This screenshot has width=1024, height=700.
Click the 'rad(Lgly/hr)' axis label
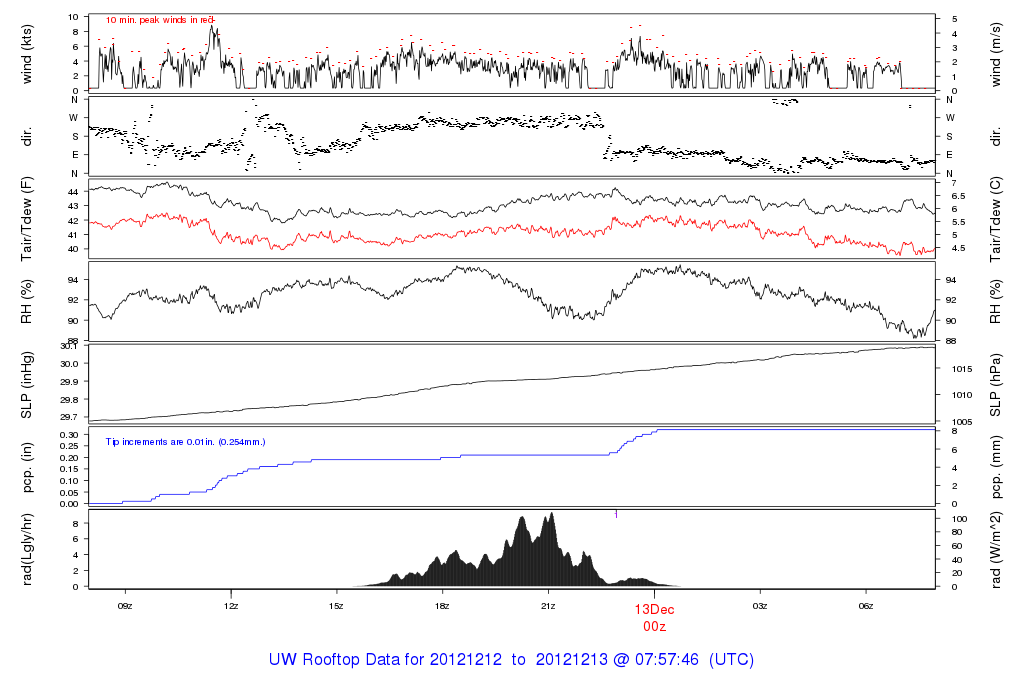[x=27, y=550]
